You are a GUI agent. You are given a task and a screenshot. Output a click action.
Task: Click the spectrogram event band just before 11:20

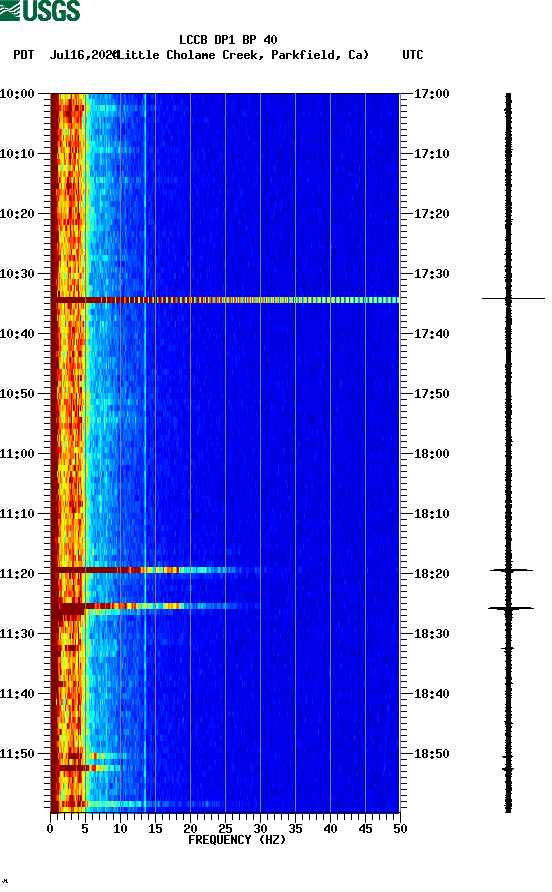(x=155, y=570)
